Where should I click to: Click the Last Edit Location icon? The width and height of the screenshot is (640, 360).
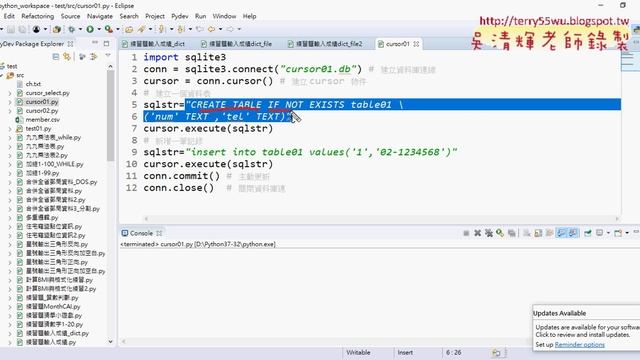pos(200,29)
